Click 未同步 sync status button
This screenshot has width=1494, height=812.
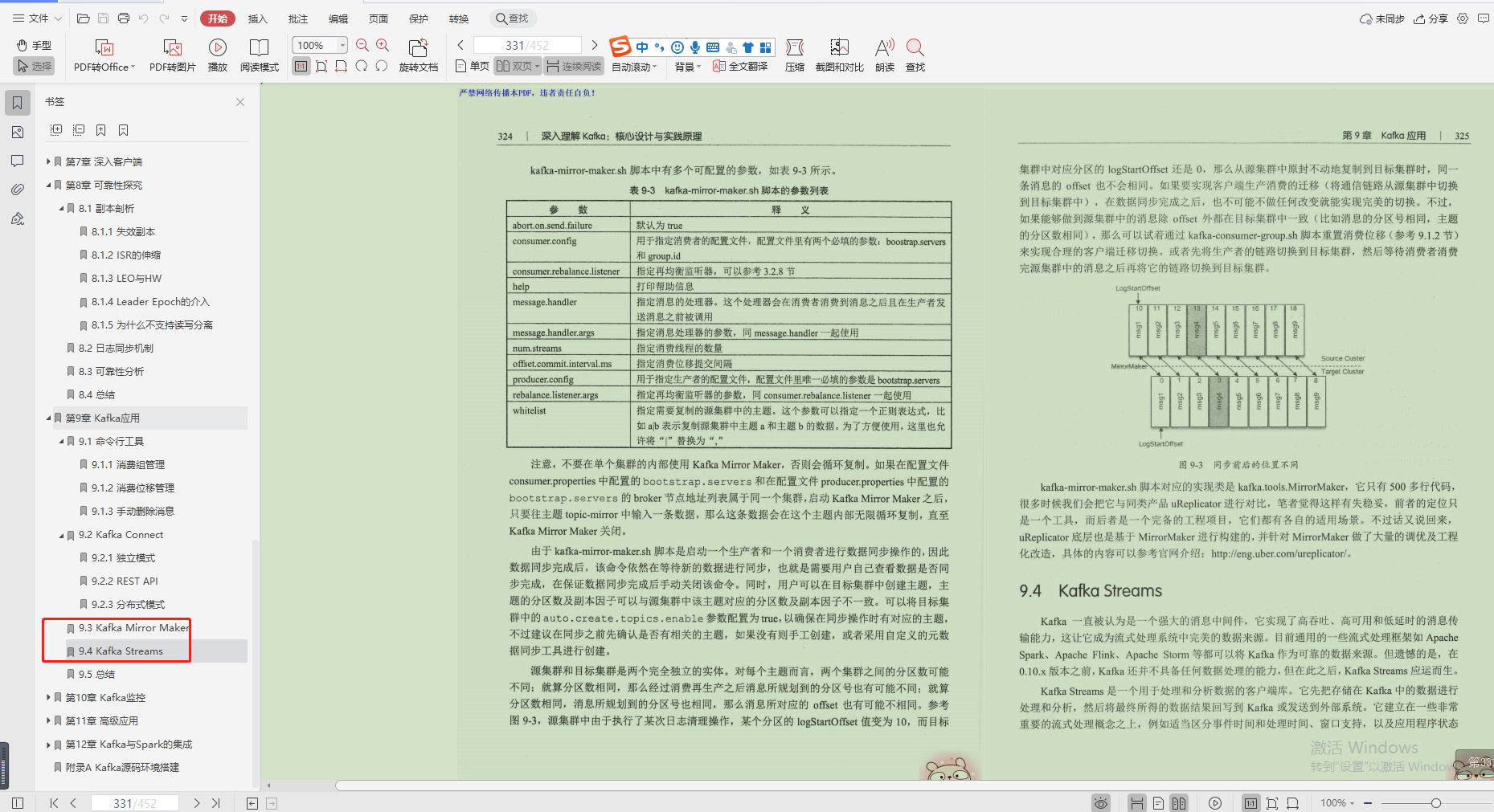(x=1381, y=18)
